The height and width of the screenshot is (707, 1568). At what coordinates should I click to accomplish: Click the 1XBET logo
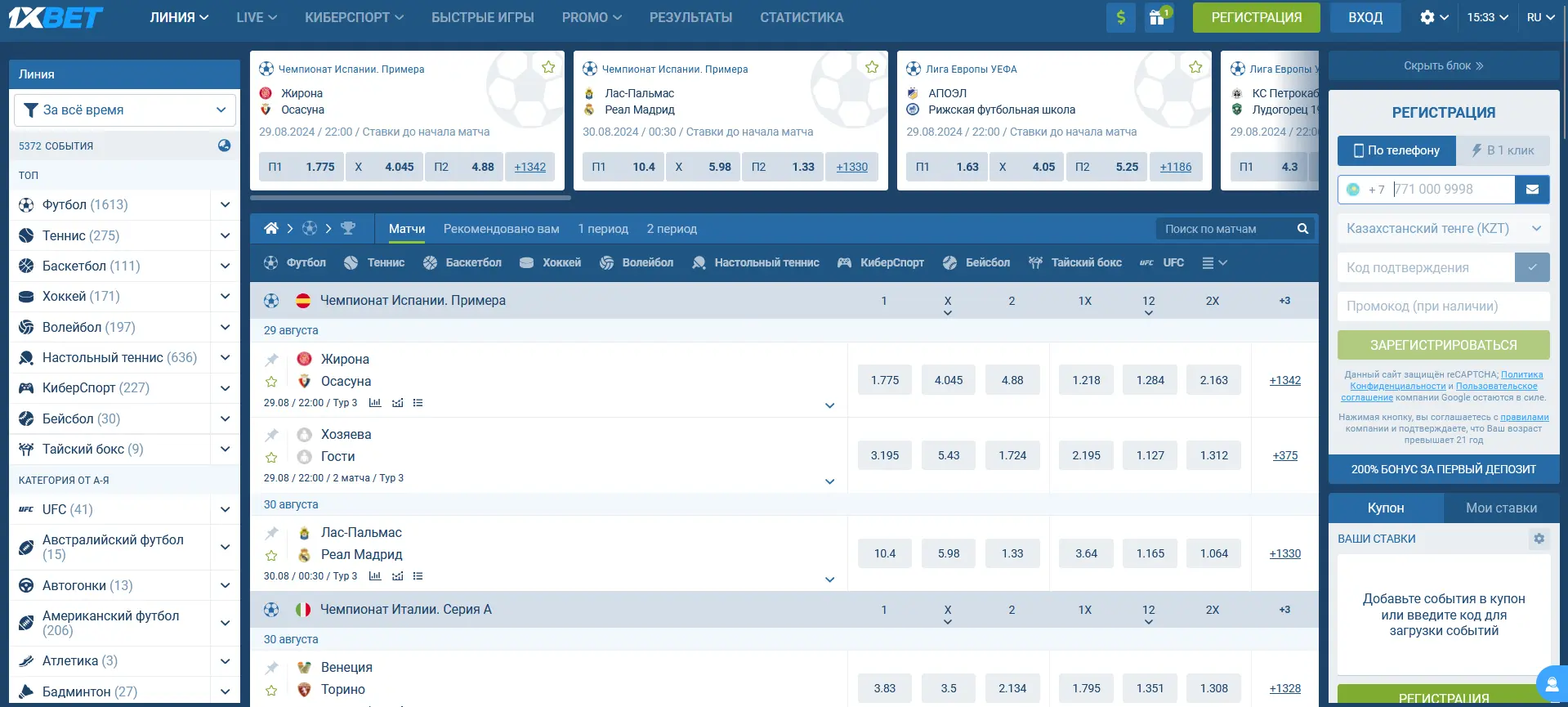[x=56, y=17]
